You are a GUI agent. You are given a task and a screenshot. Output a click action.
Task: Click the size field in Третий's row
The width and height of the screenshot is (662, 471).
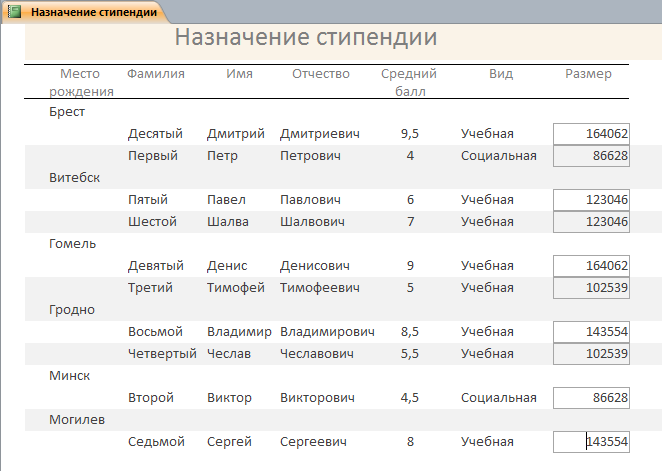(591, 288)
